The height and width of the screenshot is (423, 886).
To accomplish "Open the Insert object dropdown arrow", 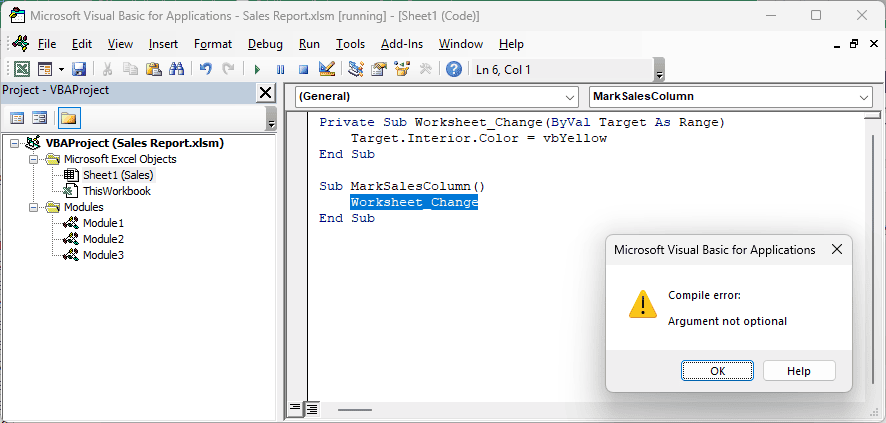I will point(61,70).
